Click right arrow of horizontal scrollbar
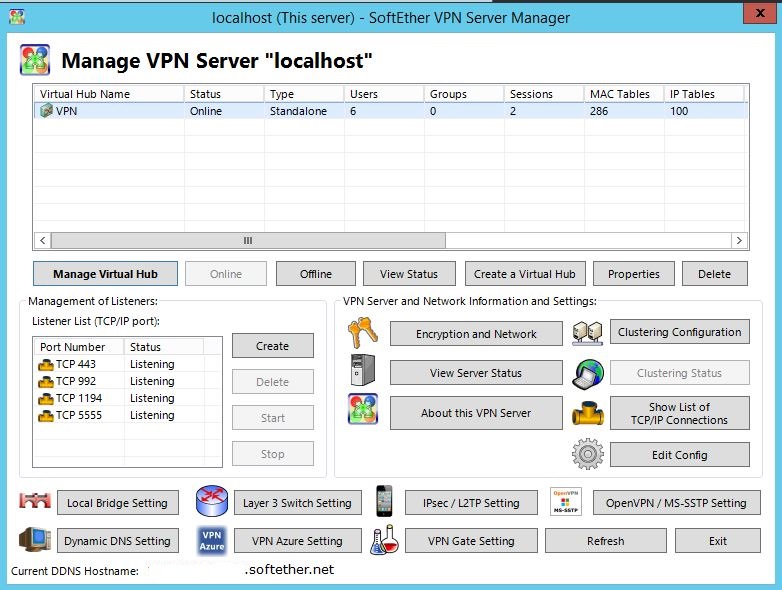Viewport: 782px width, 590px height. tap(739, 241)
